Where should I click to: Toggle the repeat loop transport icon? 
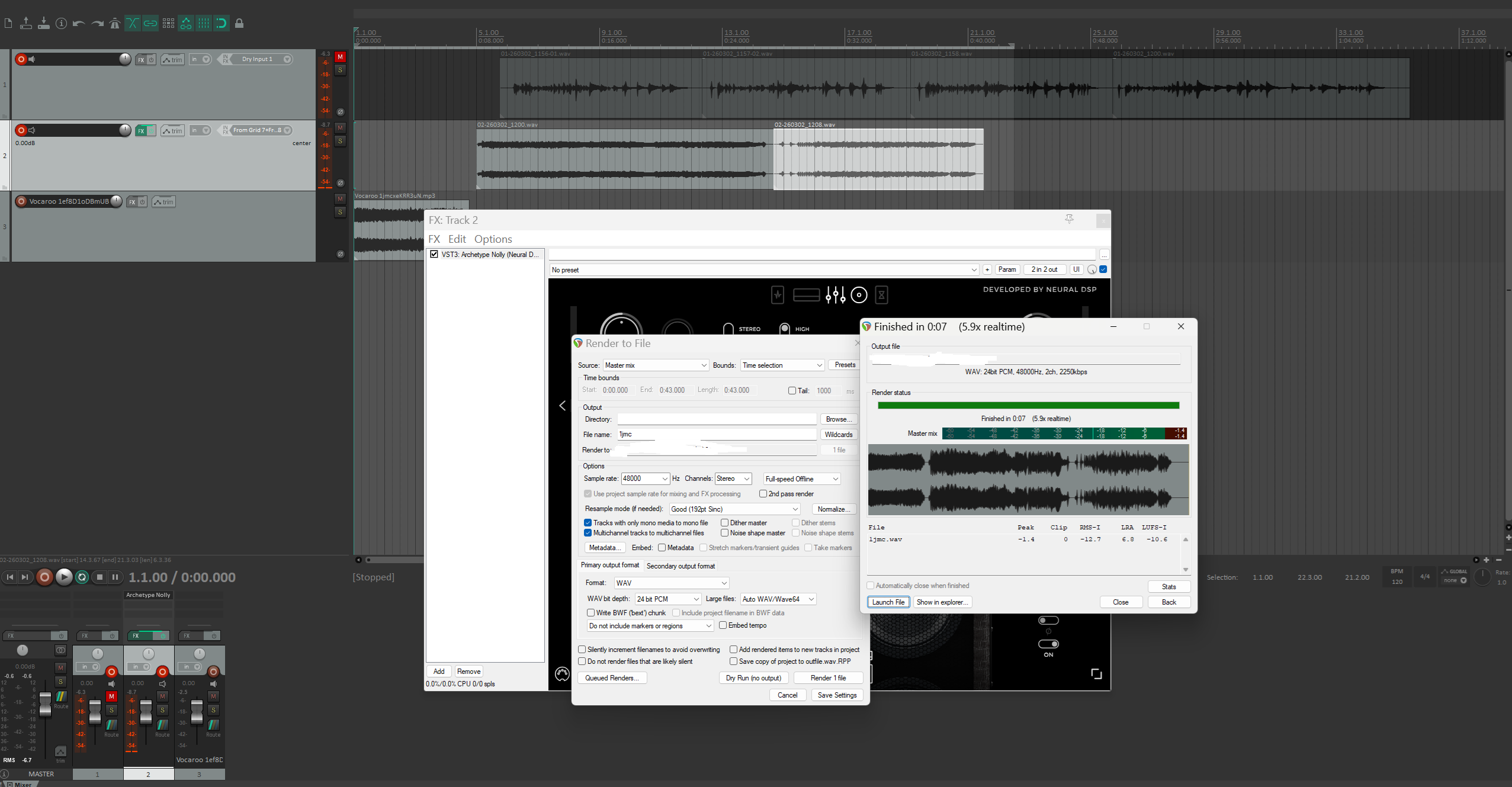click(x=82, y=577)
